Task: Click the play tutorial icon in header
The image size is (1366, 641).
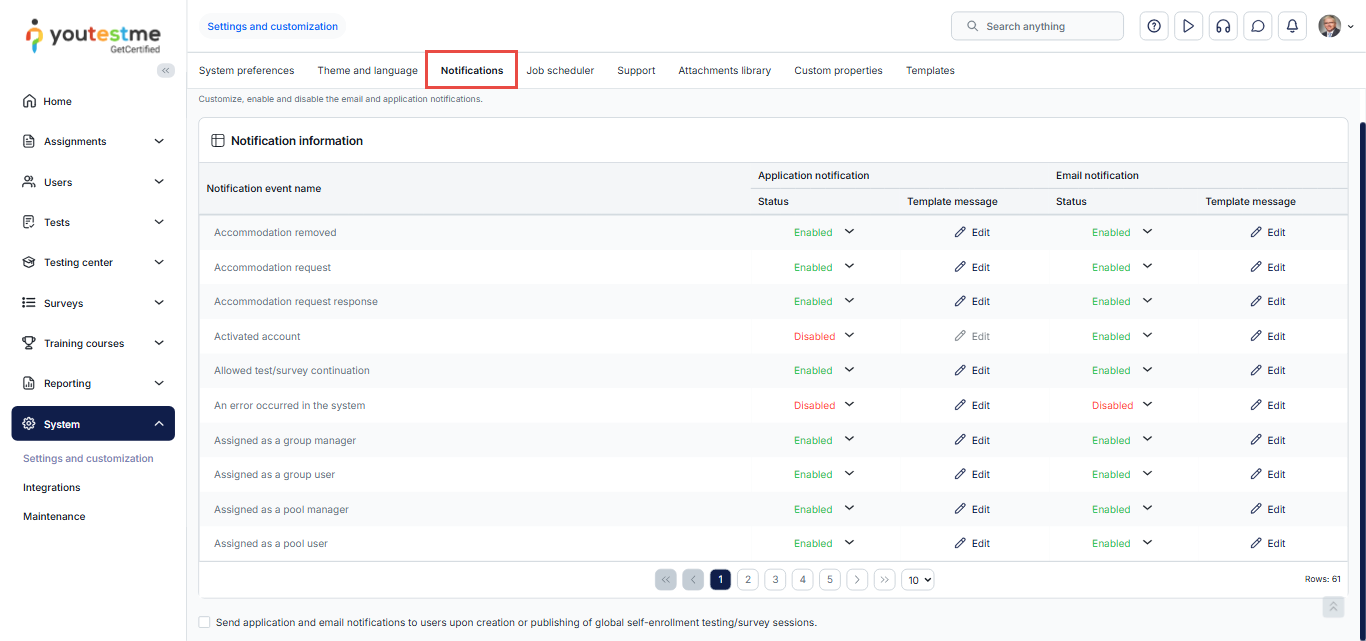Action: tap(1188, 27)
